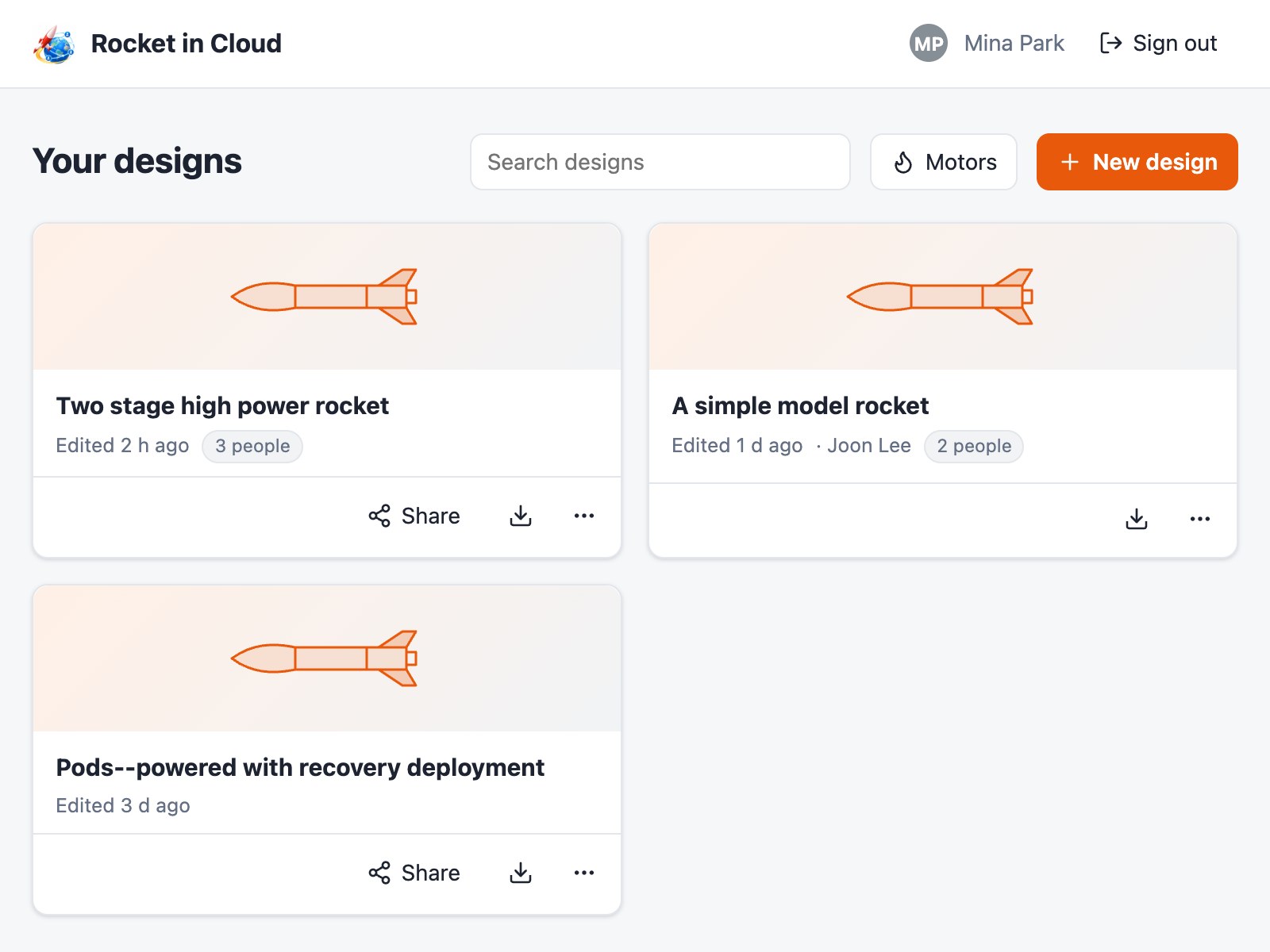The image size is (1270, 952).
Task: Share the Pods--powered with recovery deployment design
Action: [414, 873]
